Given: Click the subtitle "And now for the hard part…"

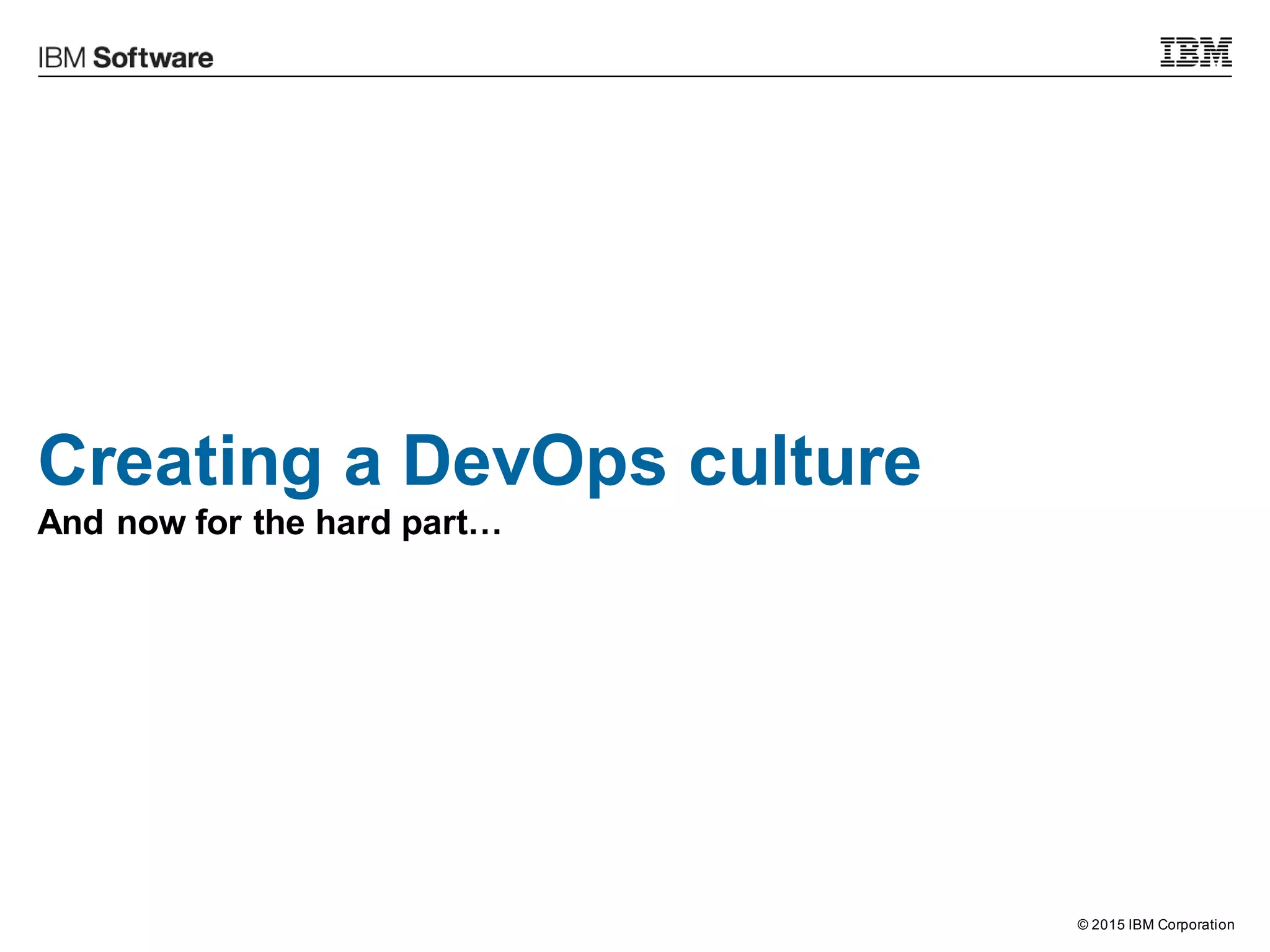Looking at the screenshot, I should [269, 522].
